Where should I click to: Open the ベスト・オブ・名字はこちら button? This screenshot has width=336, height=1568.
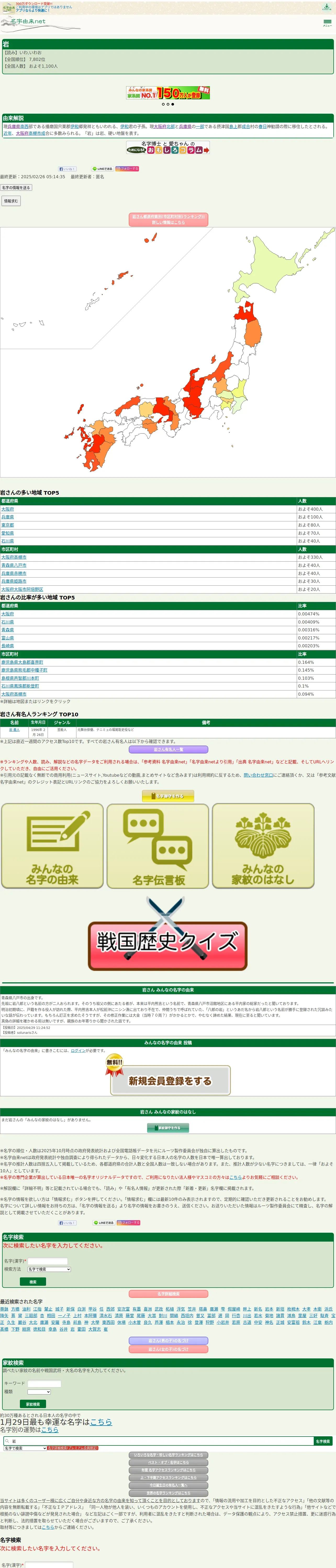click(x=168, y=1463)
